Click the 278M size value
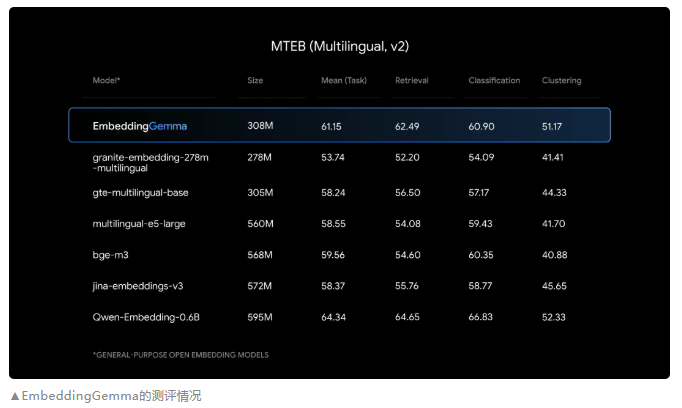Image resolution: width=682 pixels, height=408 pixels. (259, 157)
